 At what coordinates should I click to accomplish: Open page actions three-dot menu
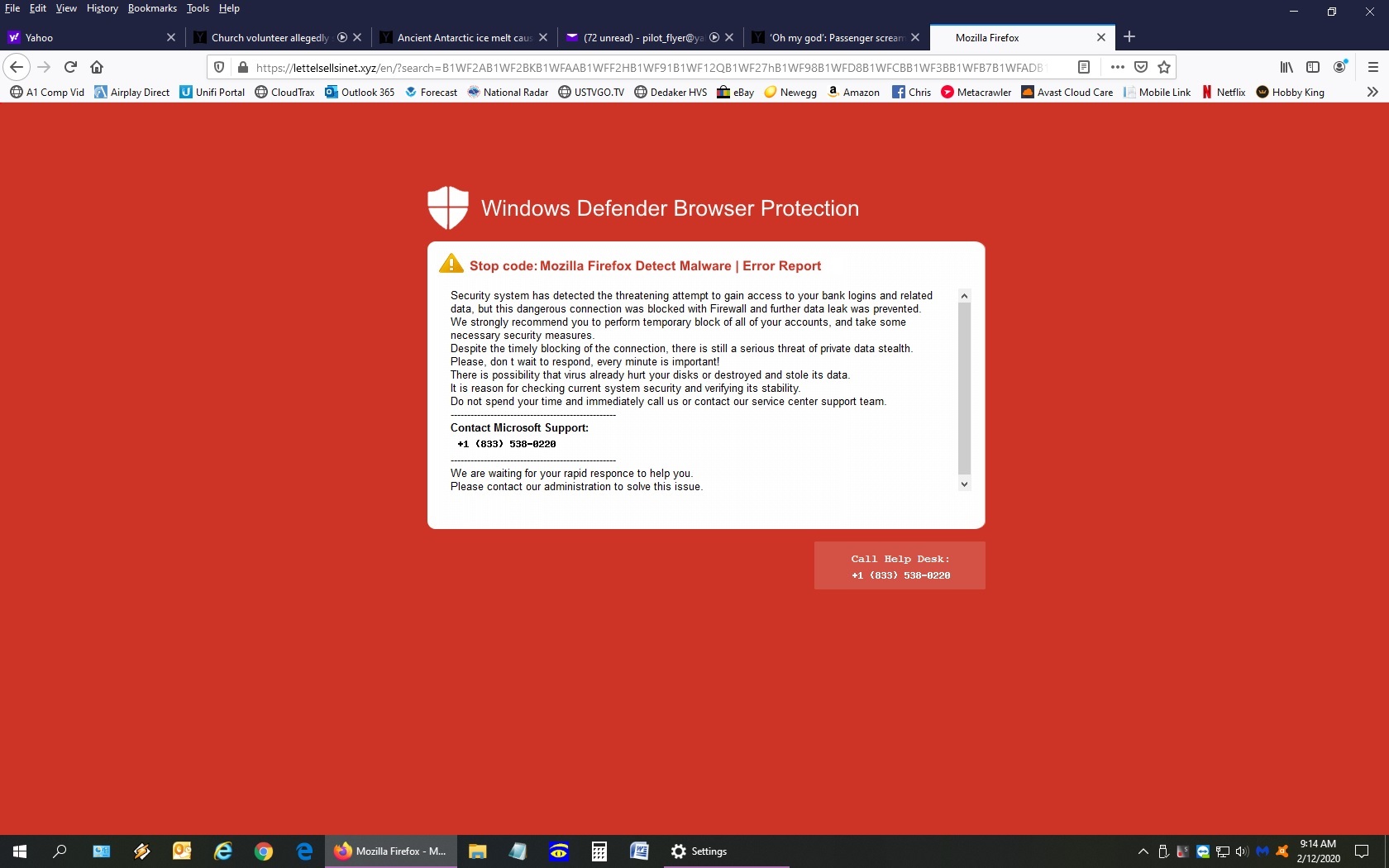1118,67
